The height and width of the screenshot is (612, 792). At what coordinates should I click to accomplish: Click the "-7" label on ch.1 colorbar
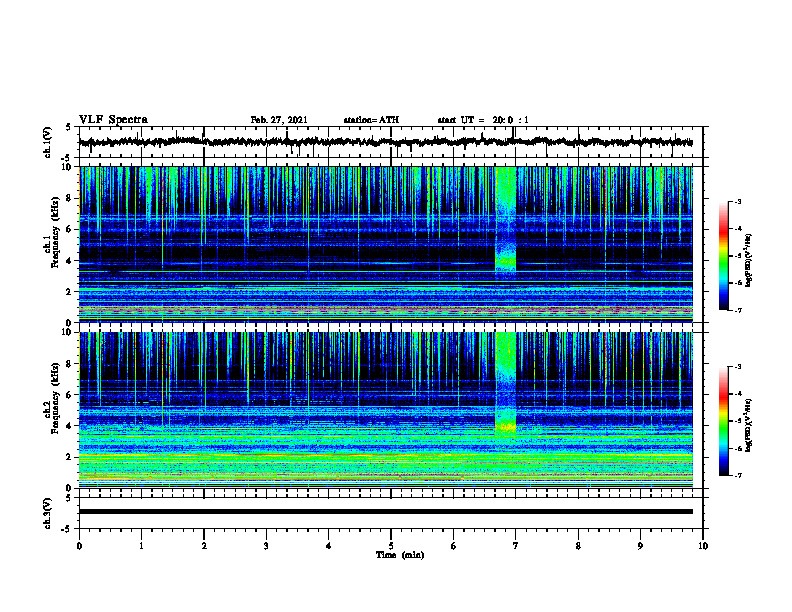[x=737, y=310]
